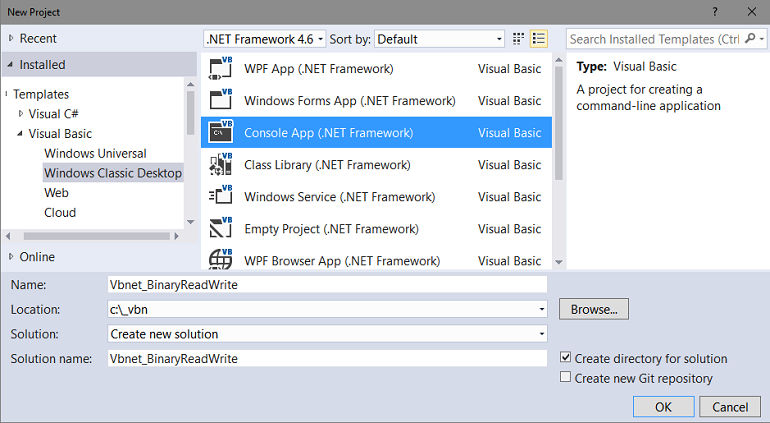The height and width of the screenshot is (423, 770).
Task: Click the tree panel scroll down arrow
Action: (191, 222)
